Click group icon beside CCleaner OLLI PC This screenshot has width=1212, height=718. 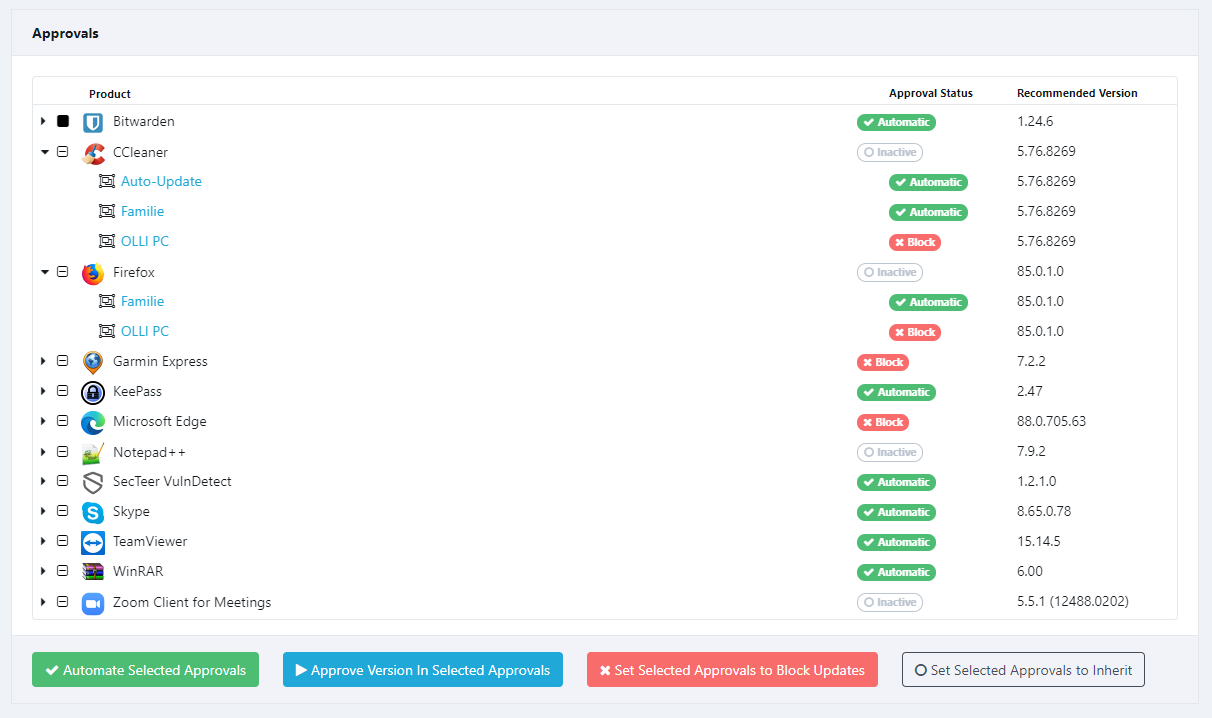click(107, 242)
